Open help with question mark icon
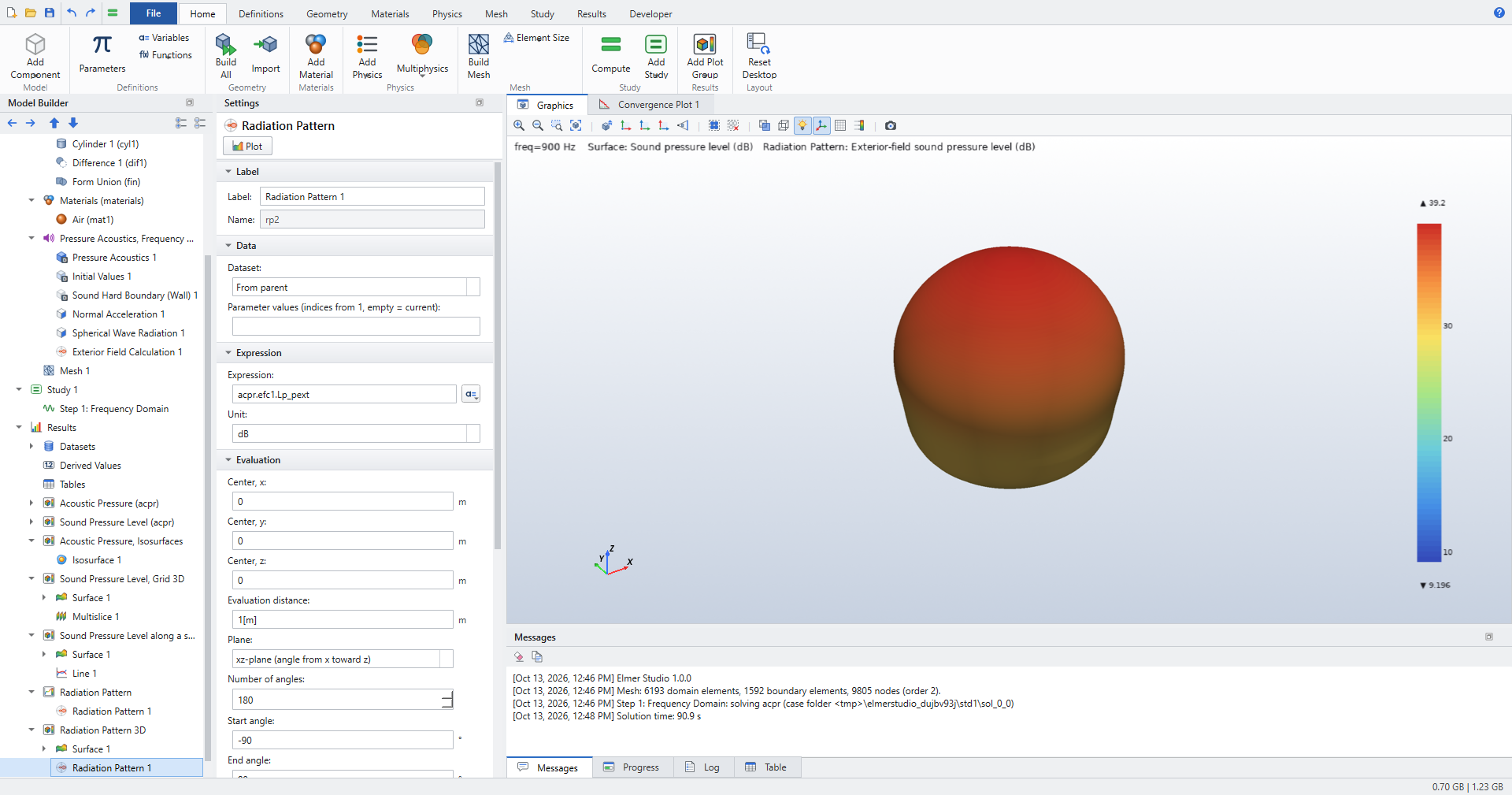This screenshot has height=795, width=1512. coord(1499,13)
